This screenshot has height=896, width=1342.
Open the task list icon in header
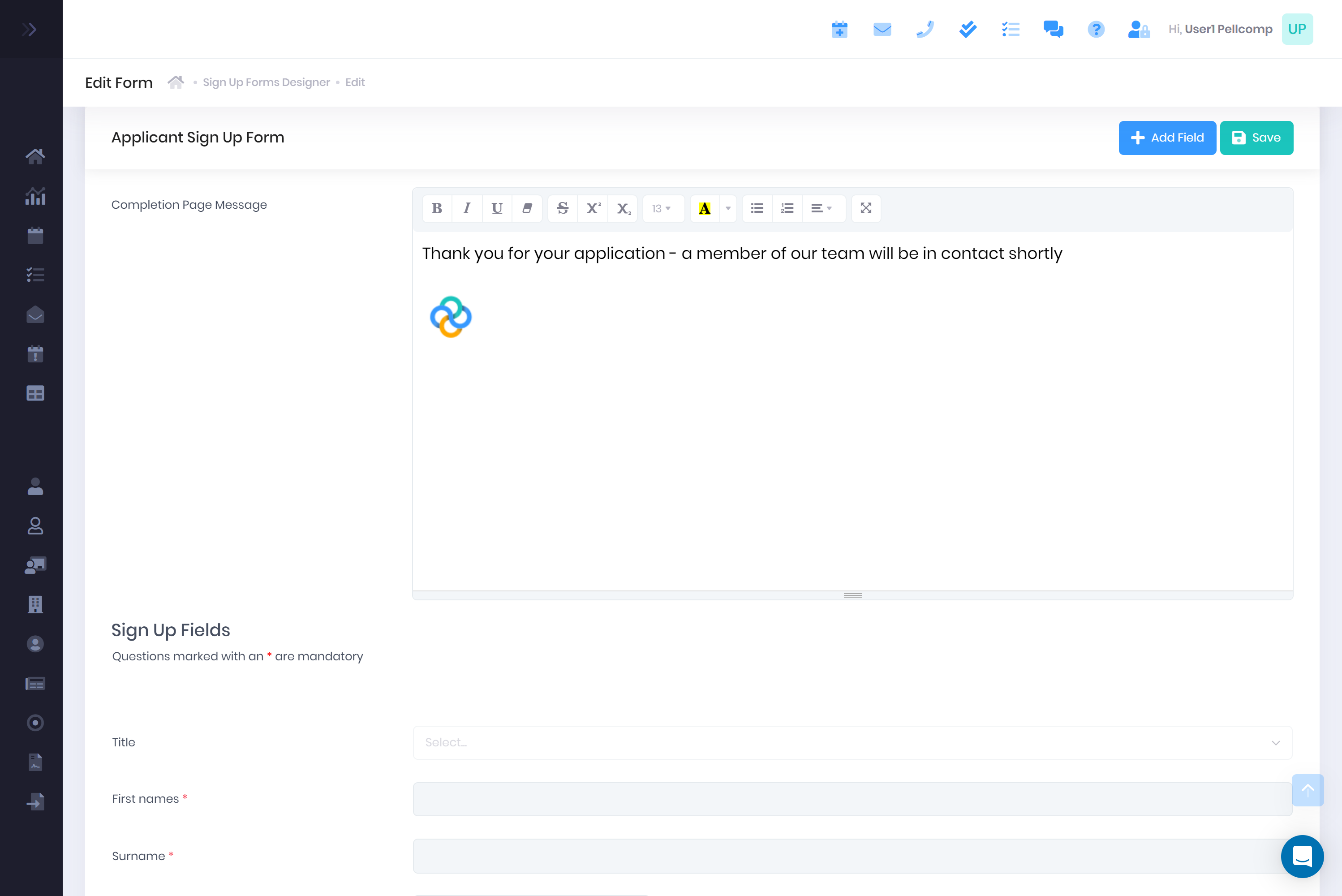pos(1011,29)
